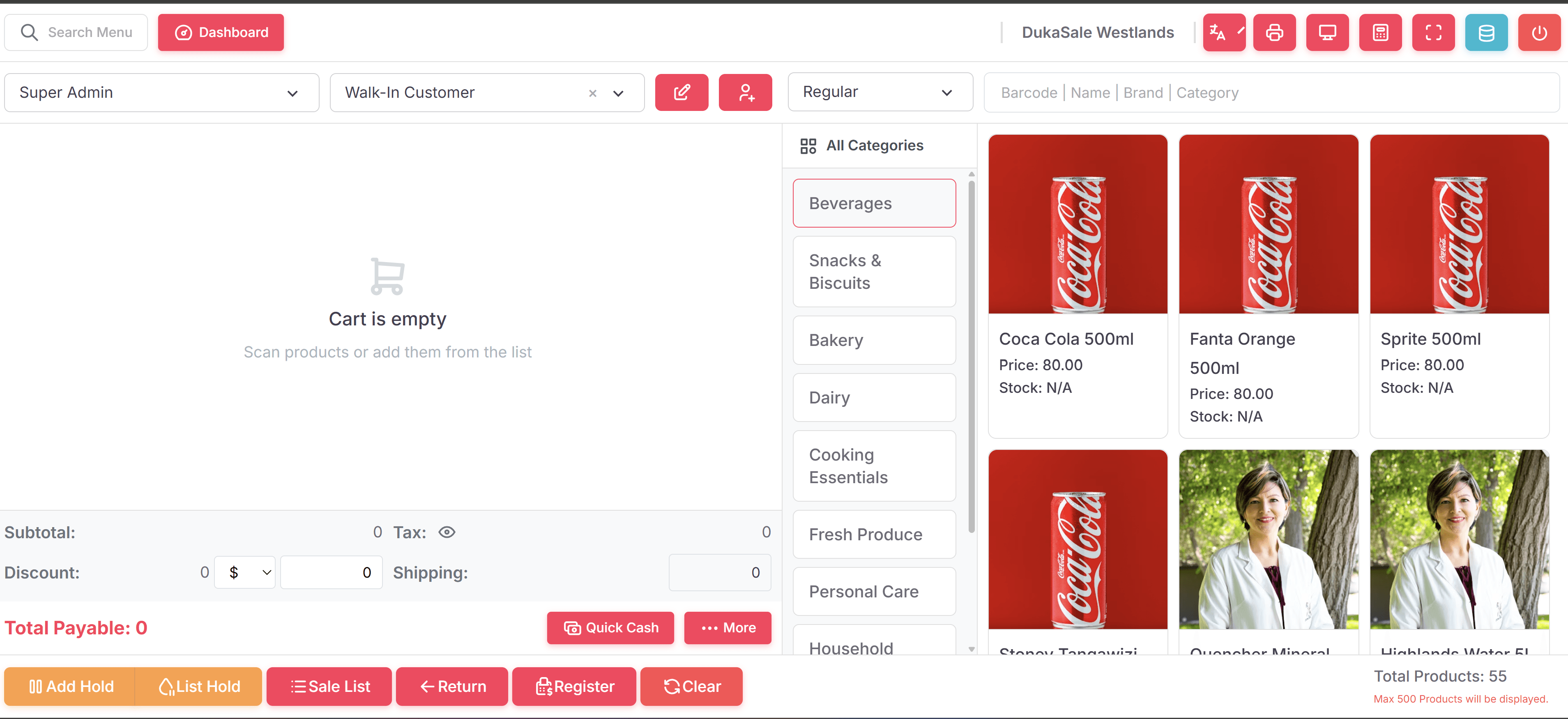This screenshot has height=719, width=1568.
Task: Click the Return button
Action: (x=452, y=686)
